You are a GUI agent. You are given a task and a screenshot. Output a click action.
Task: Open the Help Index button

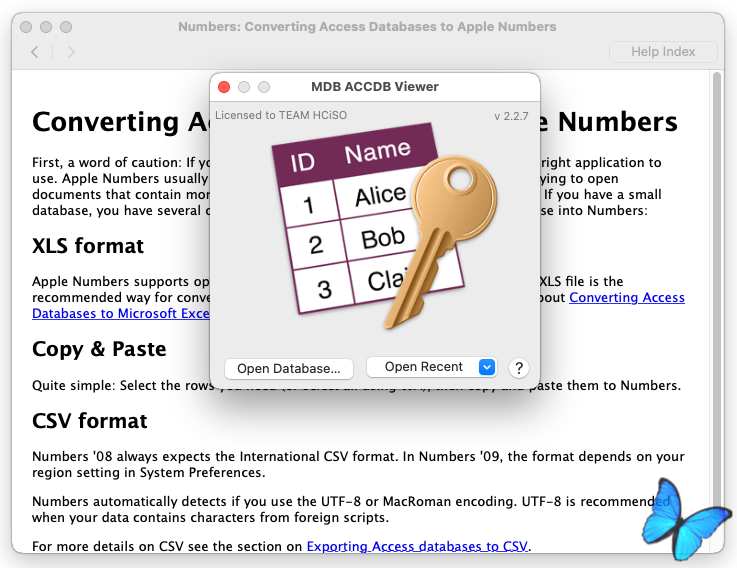tap(663, 52)
